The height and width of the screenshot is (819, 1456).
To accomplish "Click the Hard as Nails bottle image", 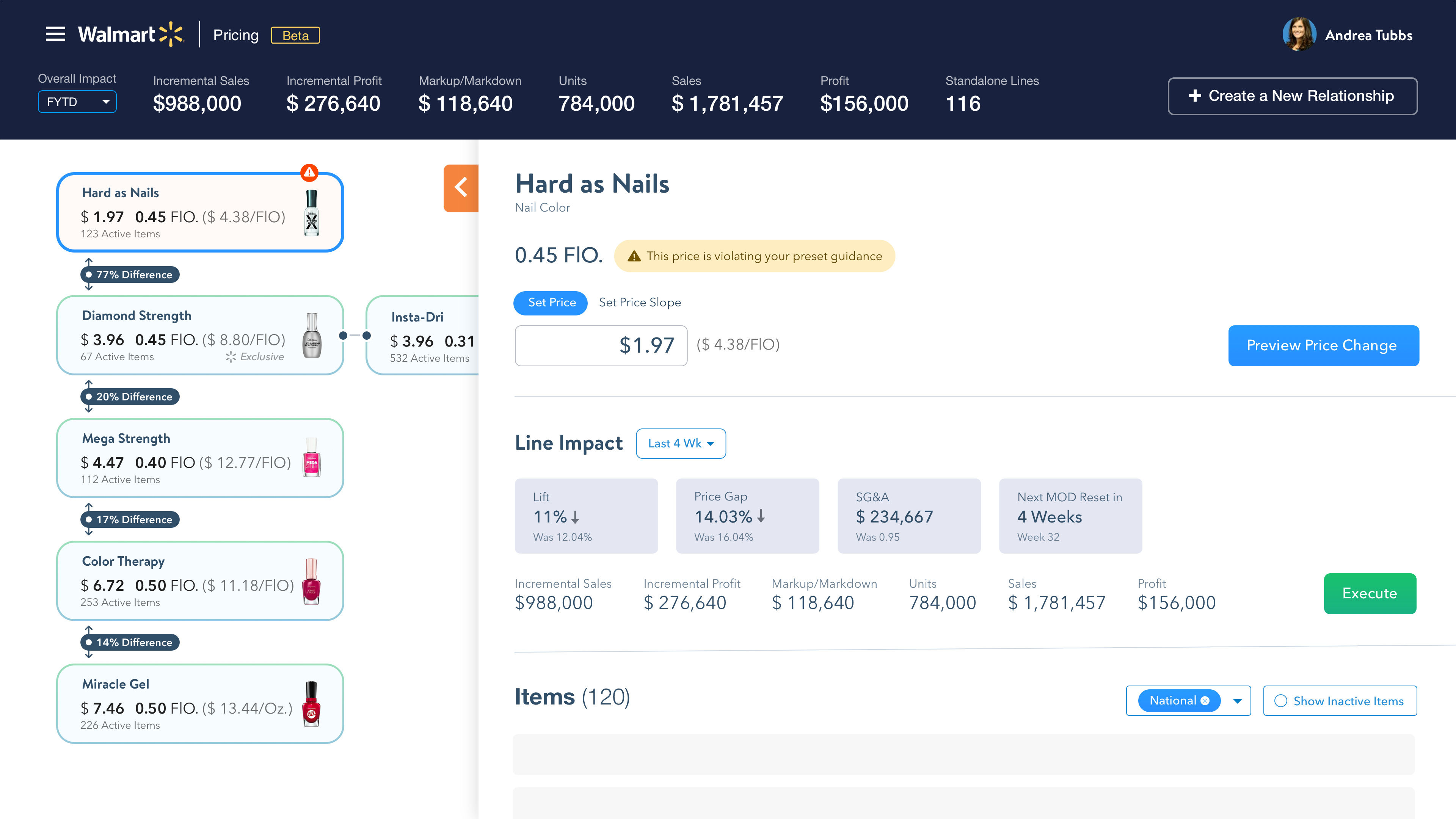I will click(311, 212).
